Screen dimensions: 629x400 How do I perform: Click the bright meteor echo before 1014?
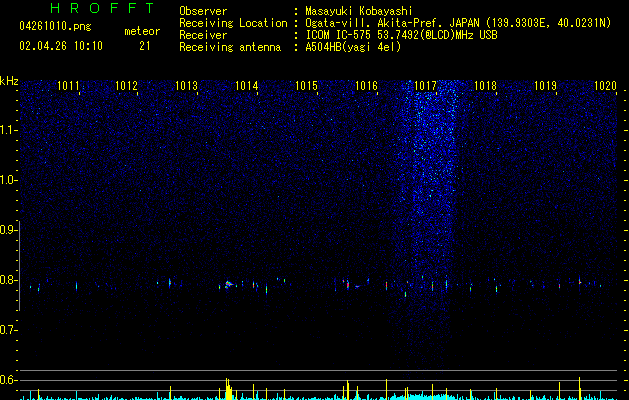[x=229, y=284]
